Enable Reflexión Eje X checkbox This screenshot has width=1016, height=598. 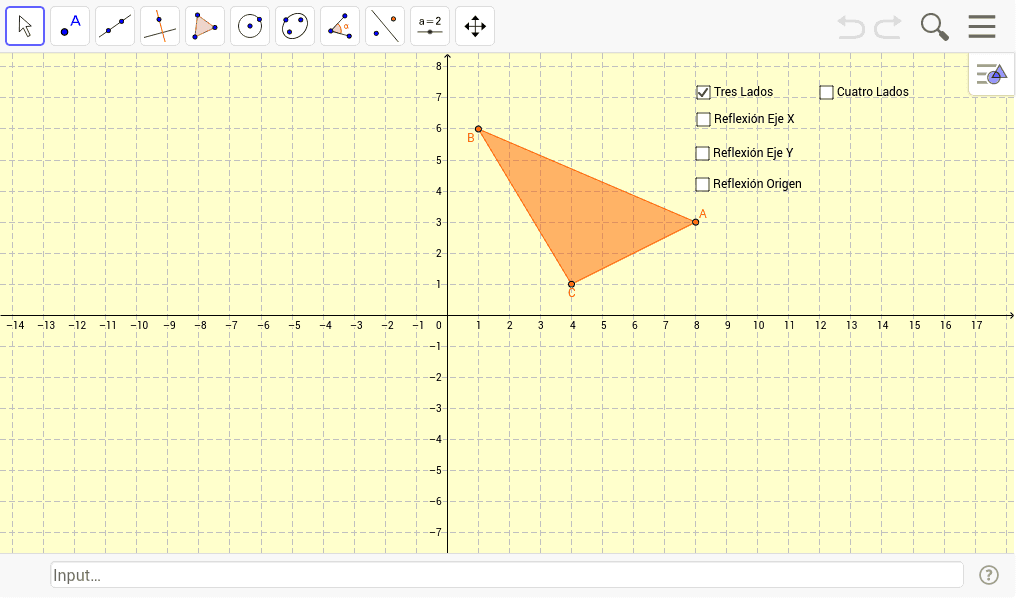pos(703,119)
